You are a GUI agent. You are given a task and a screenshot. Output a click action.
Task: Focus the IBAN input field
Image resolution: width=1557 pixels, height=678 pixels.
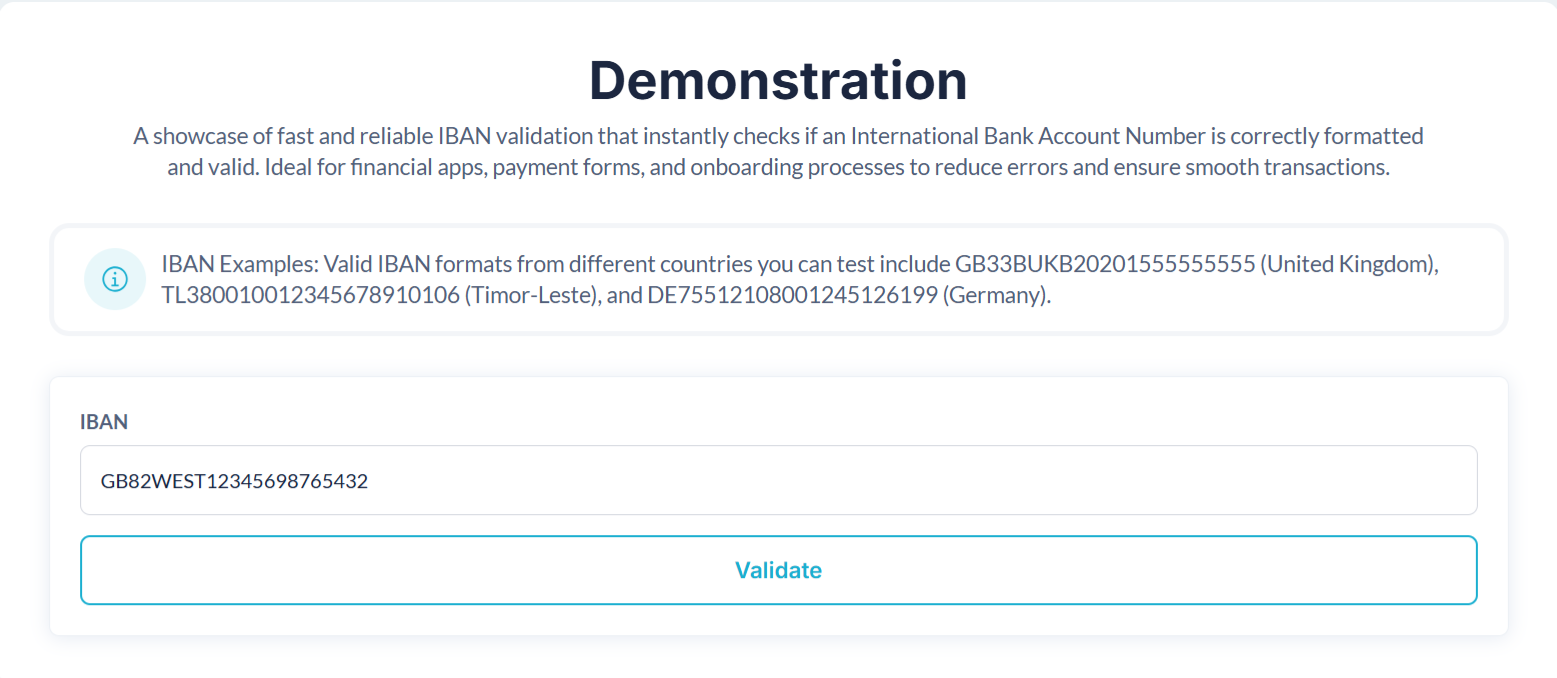tap(778, 481)
